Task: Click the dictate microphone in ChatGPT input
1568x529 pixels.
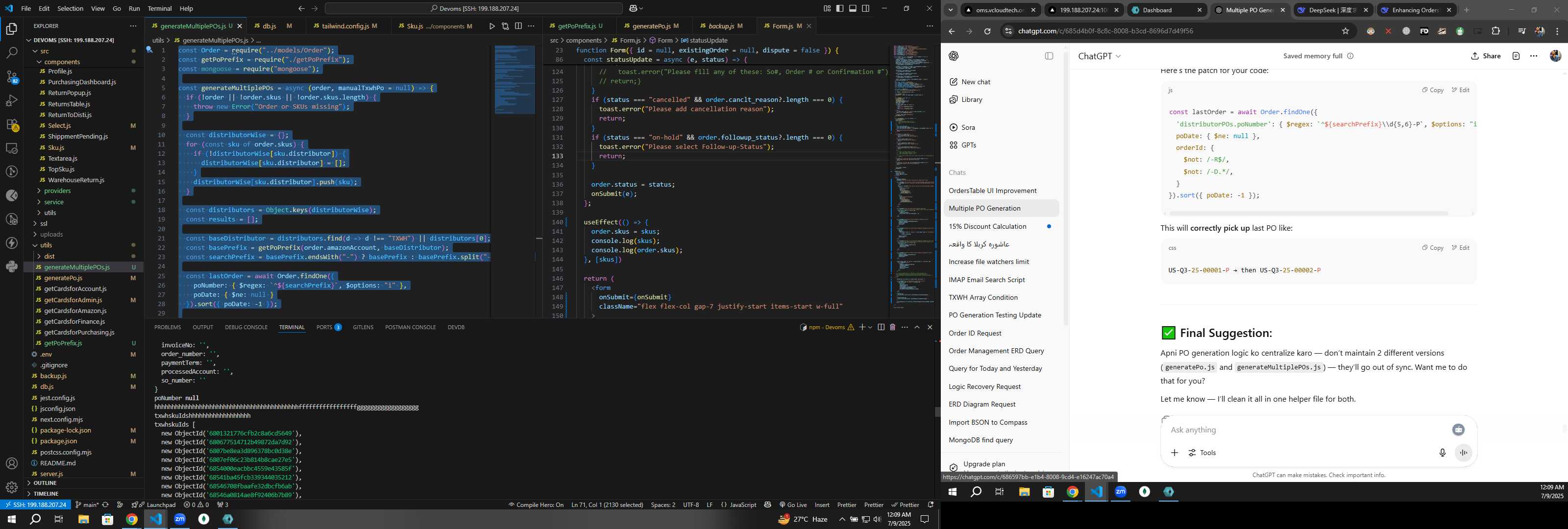Action: pos(1442,453)
